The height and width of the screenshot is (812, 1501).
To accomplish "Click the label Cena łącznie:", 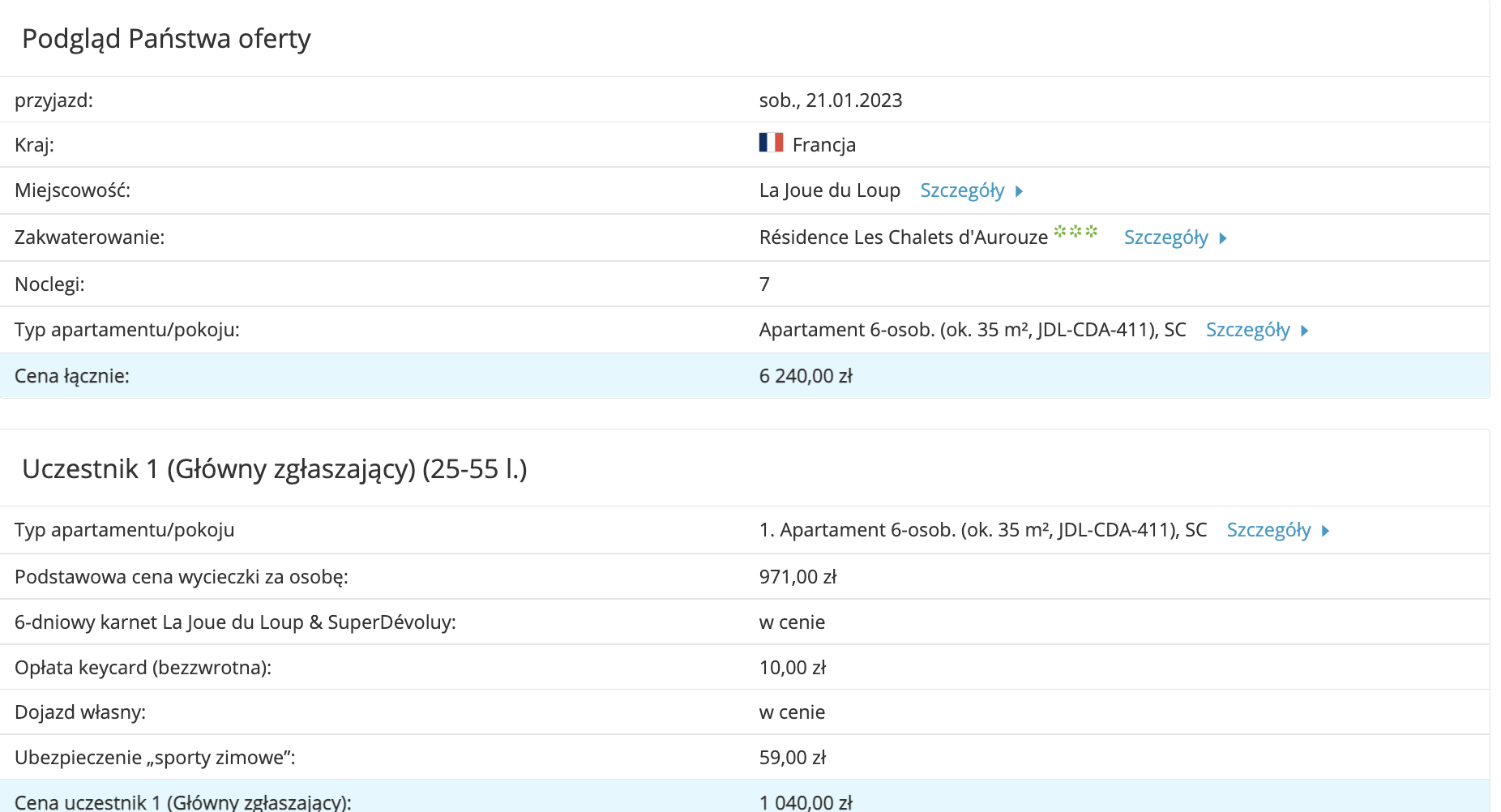I will coord(72,376).
